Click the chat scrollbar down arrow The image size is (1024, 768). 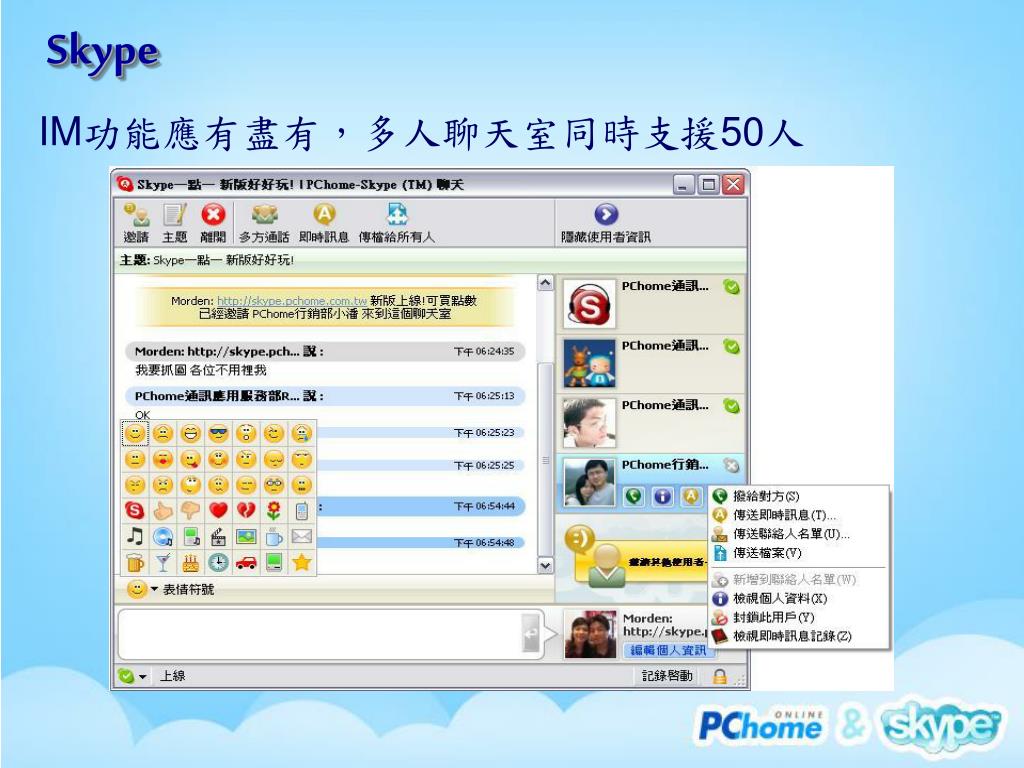click(545, 566)
